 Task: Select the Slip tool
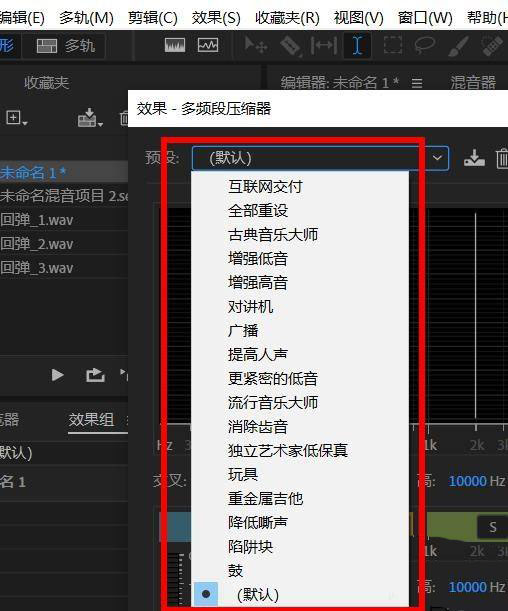tap(324, 46)
